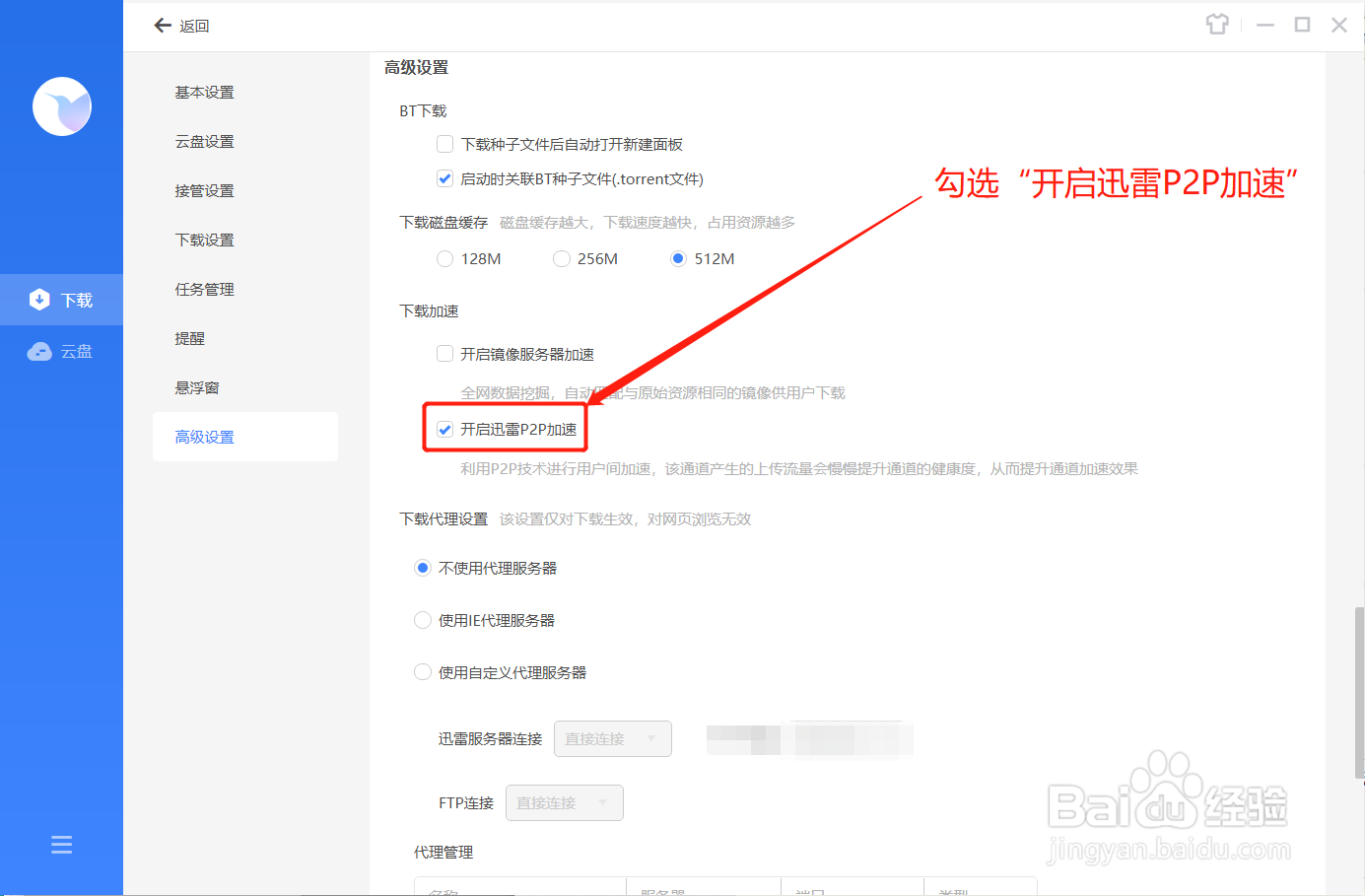Image resolution: width=1365 pixels, height=896 pixels.
Task: Click the 下载磁盘缓存 label
Action: tap(444, 222)
